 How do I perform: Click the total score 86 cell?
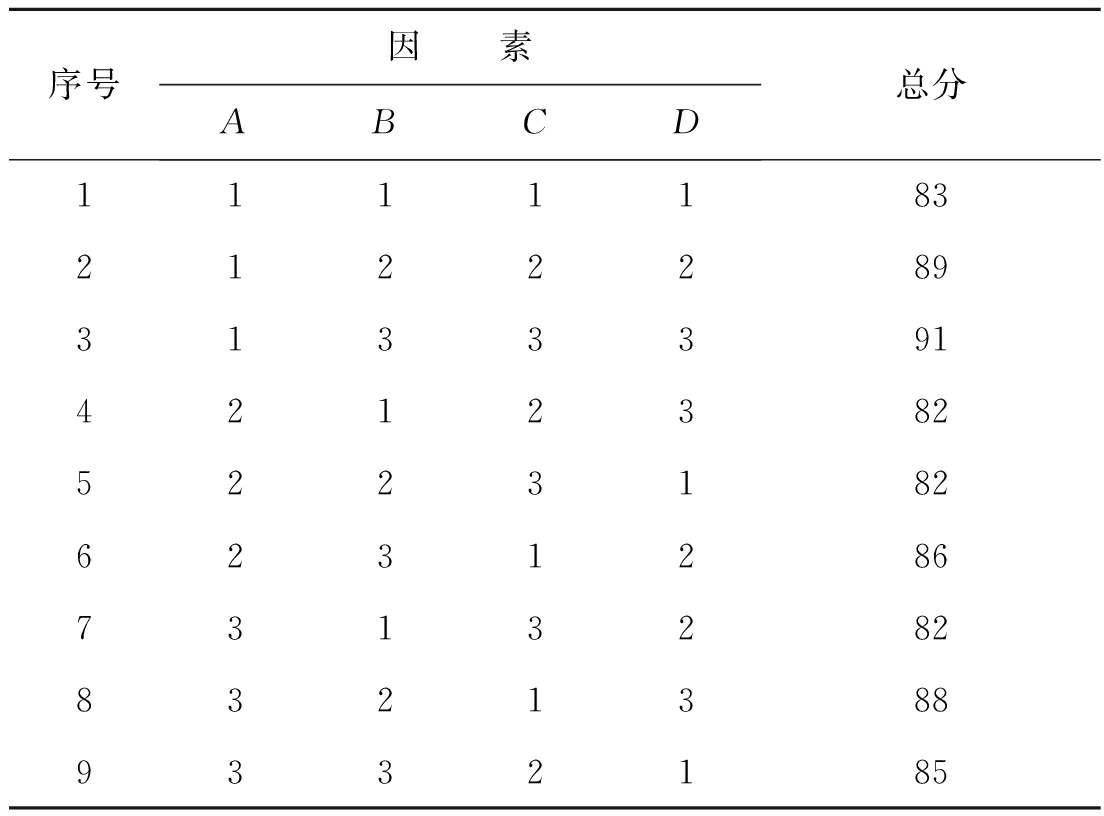pyautogui.click(x=930, y=557)
